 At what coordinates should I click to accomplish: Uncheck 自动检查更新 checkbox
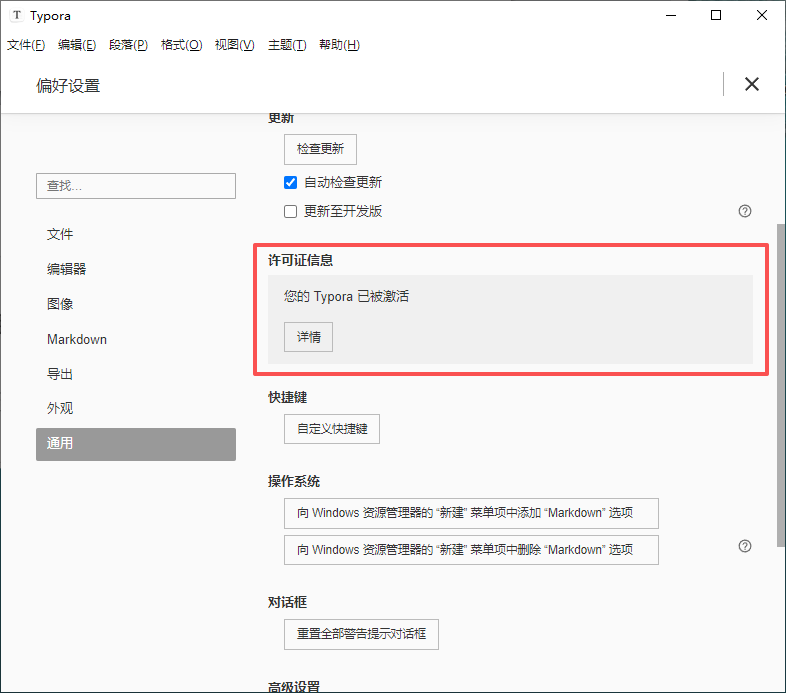point(290,183)
